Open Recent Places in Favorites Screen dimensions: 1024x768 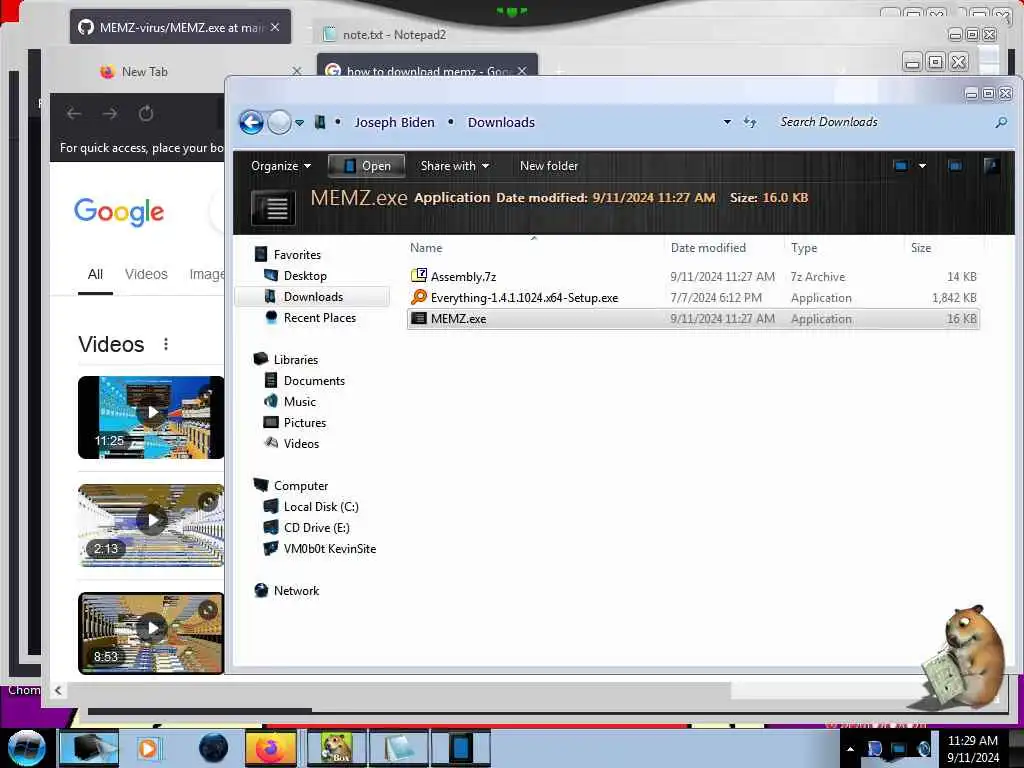319,317
